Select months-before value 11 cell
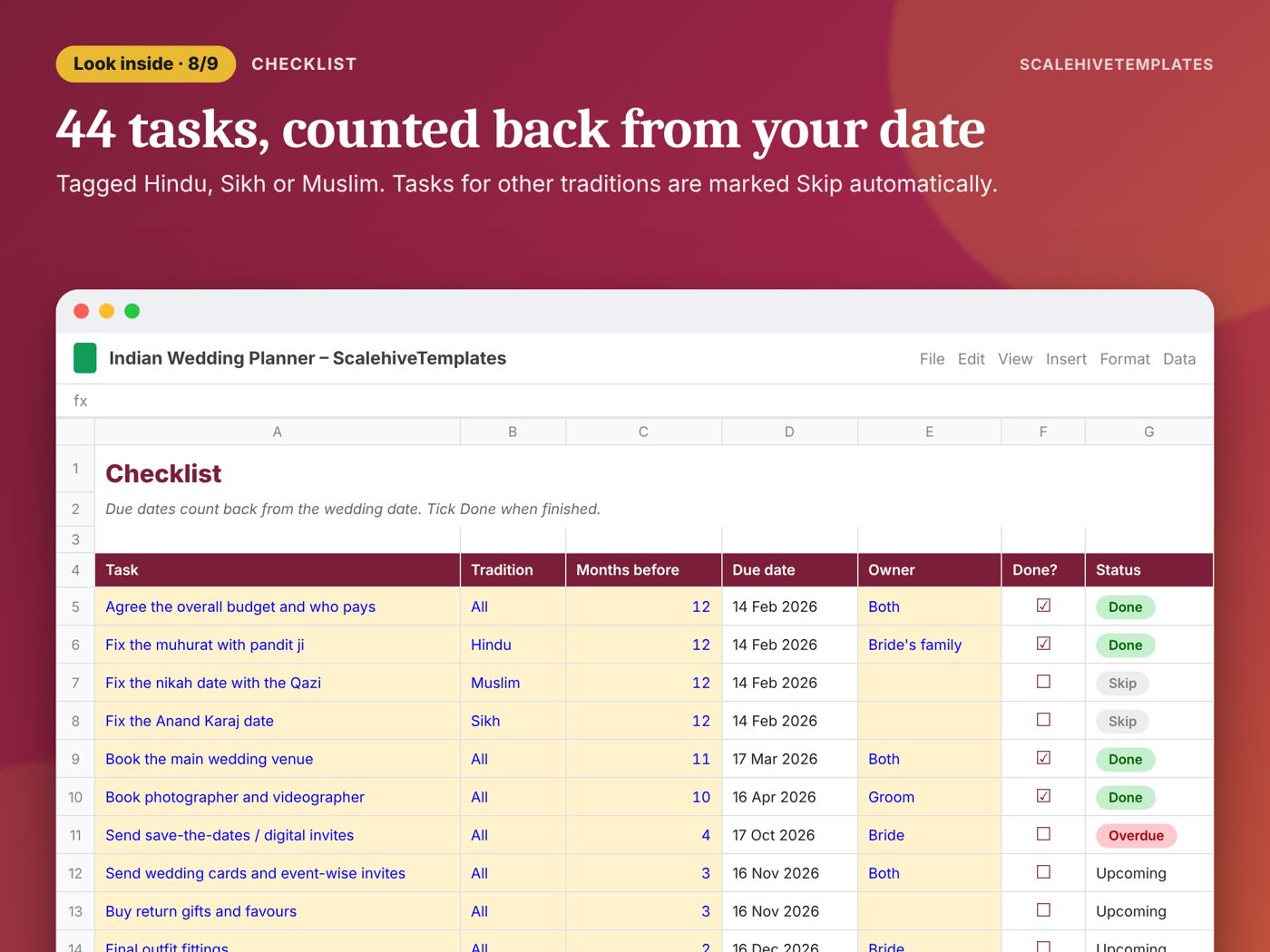This screenshot has width=1270, height=952. (643, 759)
